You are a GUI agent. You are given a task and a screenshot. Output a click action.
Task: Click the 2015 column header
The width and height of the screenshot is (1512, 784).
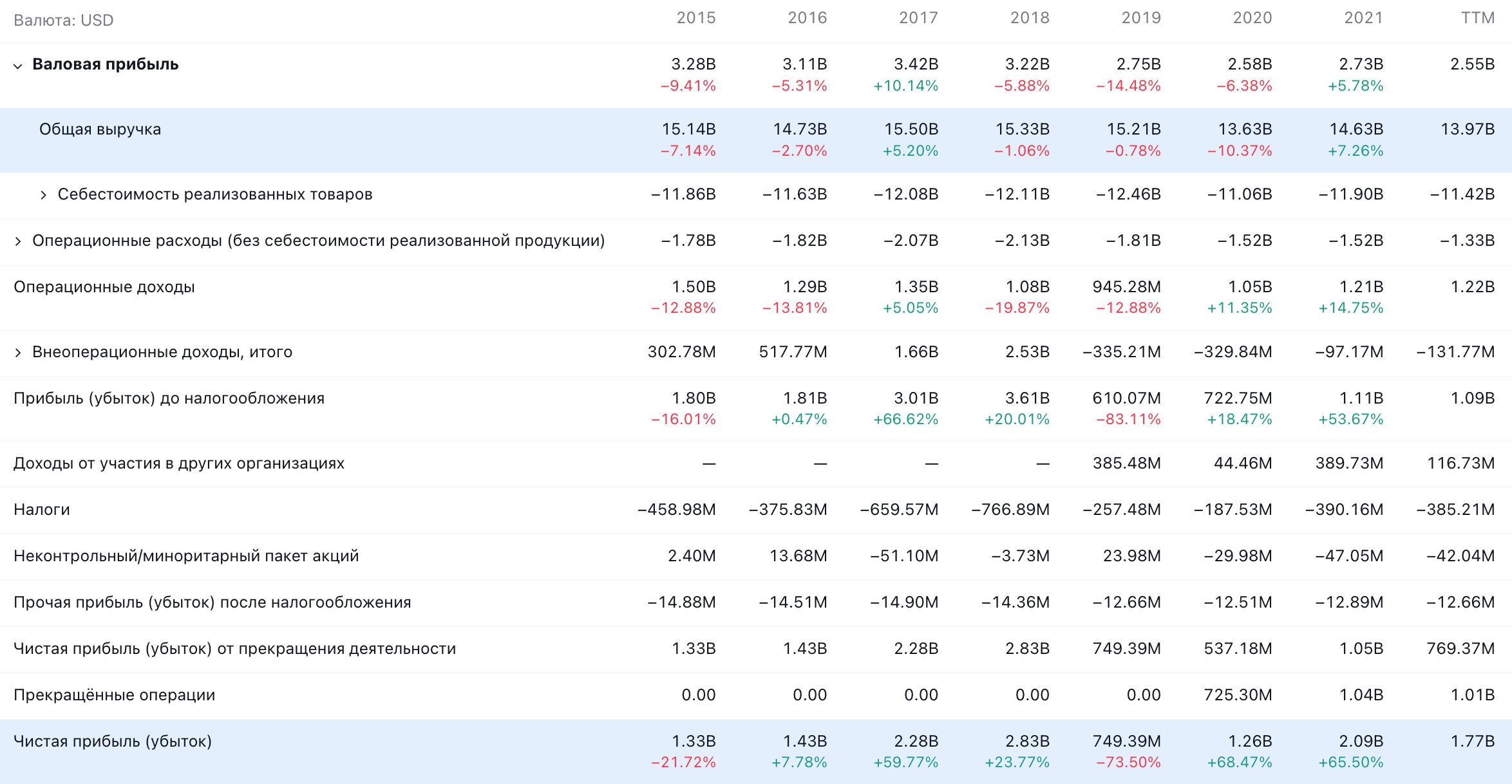tap(696, 18)
